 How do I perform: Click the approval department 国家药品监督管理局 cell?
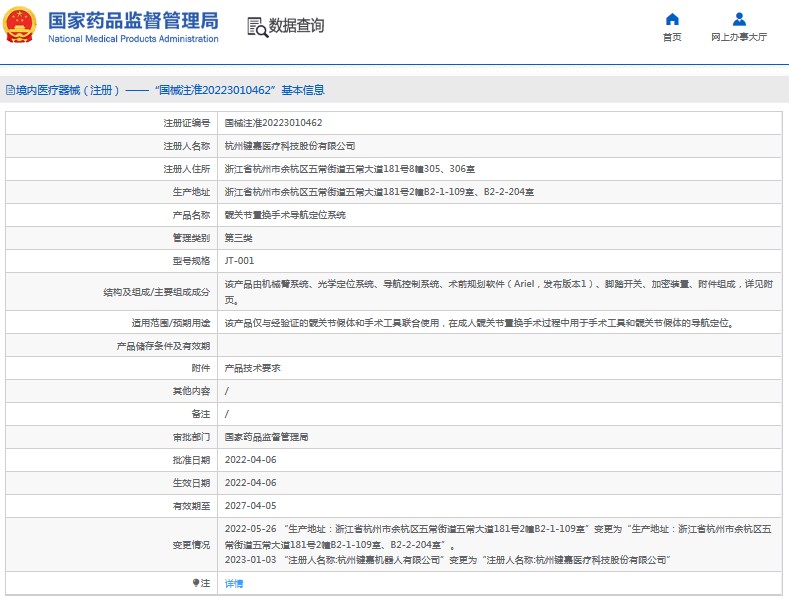tap(266, 437)
